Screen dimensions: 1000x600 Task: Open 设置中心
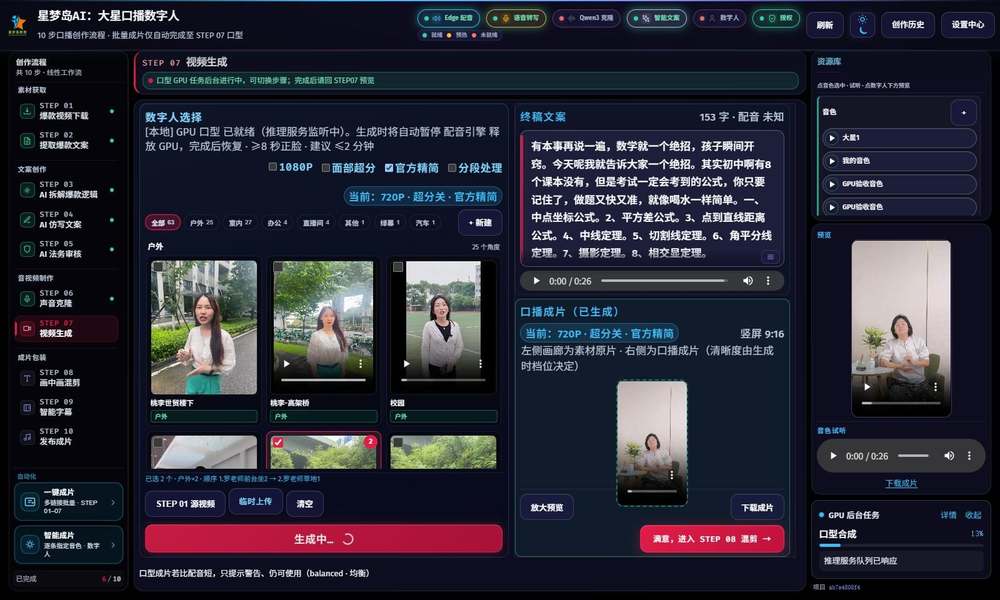tap(967, 25)
